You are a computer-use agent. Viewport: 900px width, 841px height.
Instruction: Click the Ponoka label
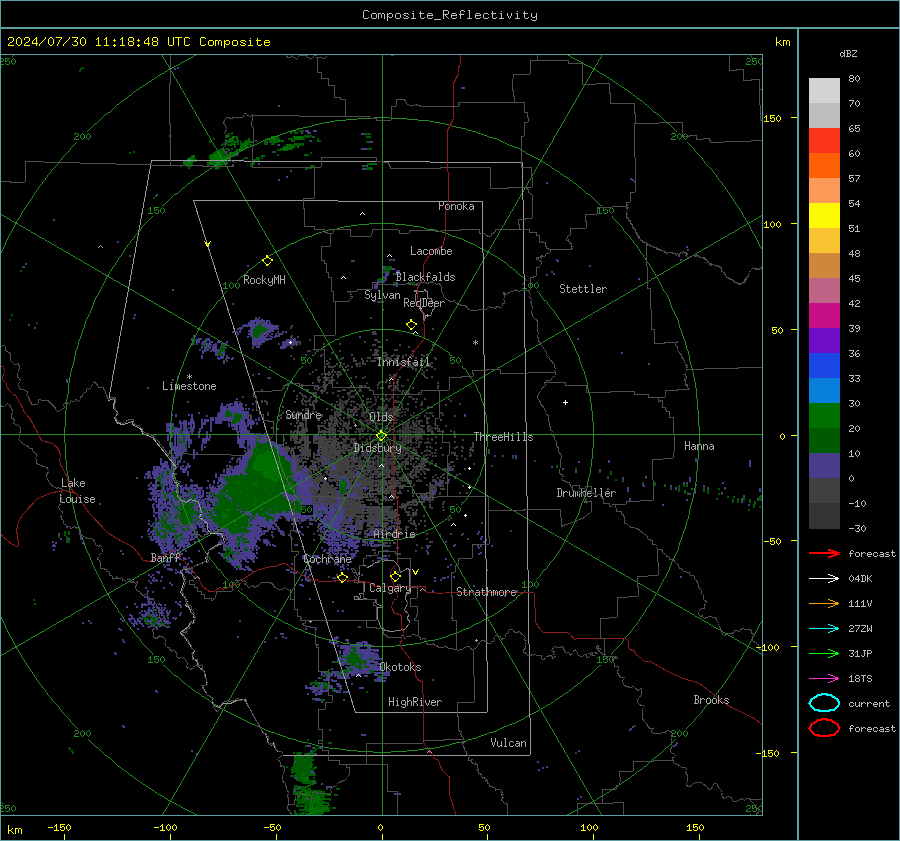pyautogui.click(x=456, y=206)
